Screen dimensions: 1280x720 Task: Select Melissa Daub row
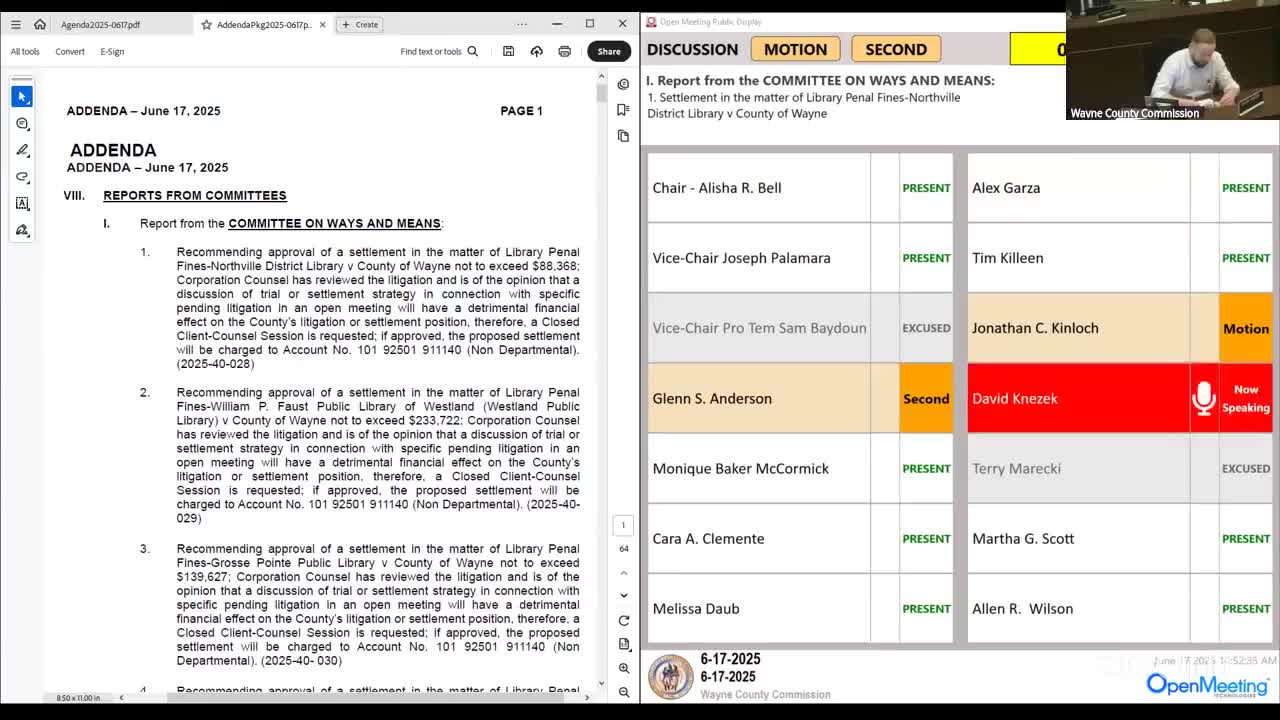[x=800, y=608]
